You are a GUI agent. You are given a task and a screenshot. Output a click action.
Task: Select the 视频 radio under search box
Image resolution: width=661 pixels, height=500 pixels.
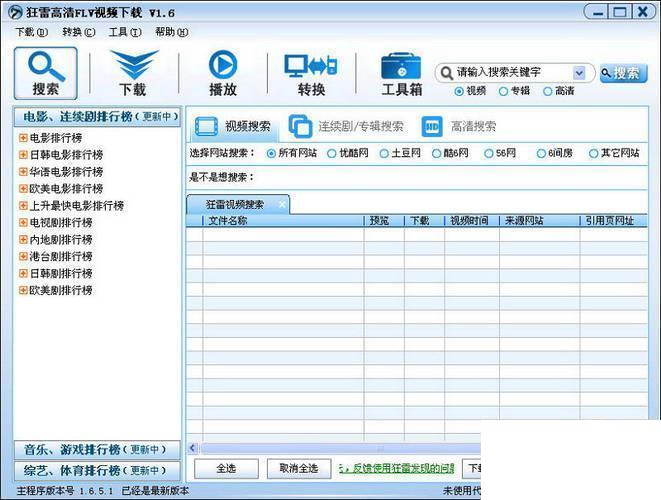point(459,91)
